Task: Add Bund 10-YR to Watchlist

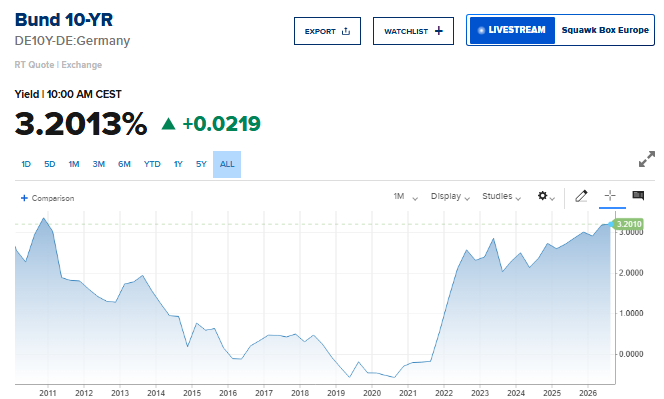Action: point(413,31)
